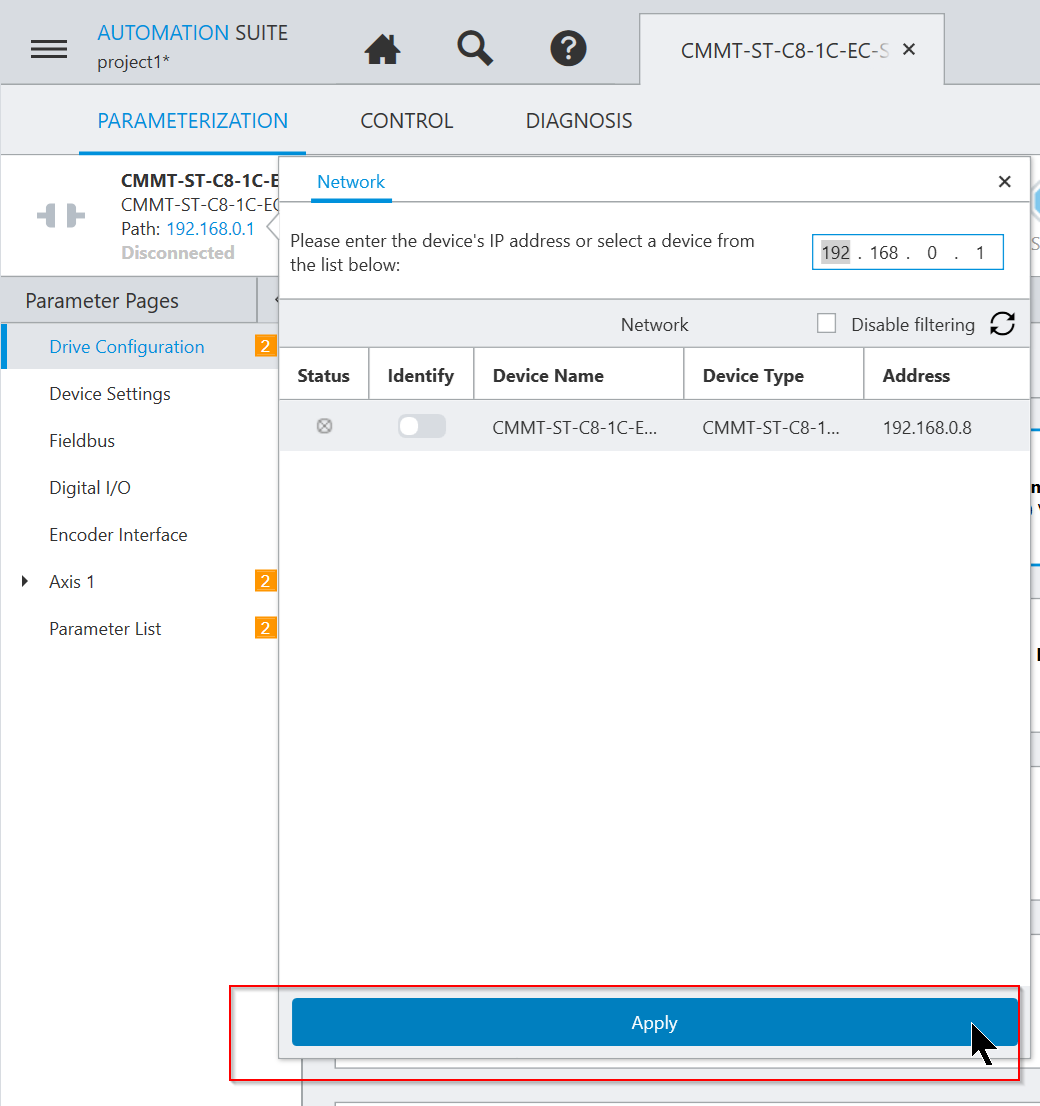Open the path link 192.168.0.1
The width and height of the screenshot is (1040, 1106).
pos(210,229)
